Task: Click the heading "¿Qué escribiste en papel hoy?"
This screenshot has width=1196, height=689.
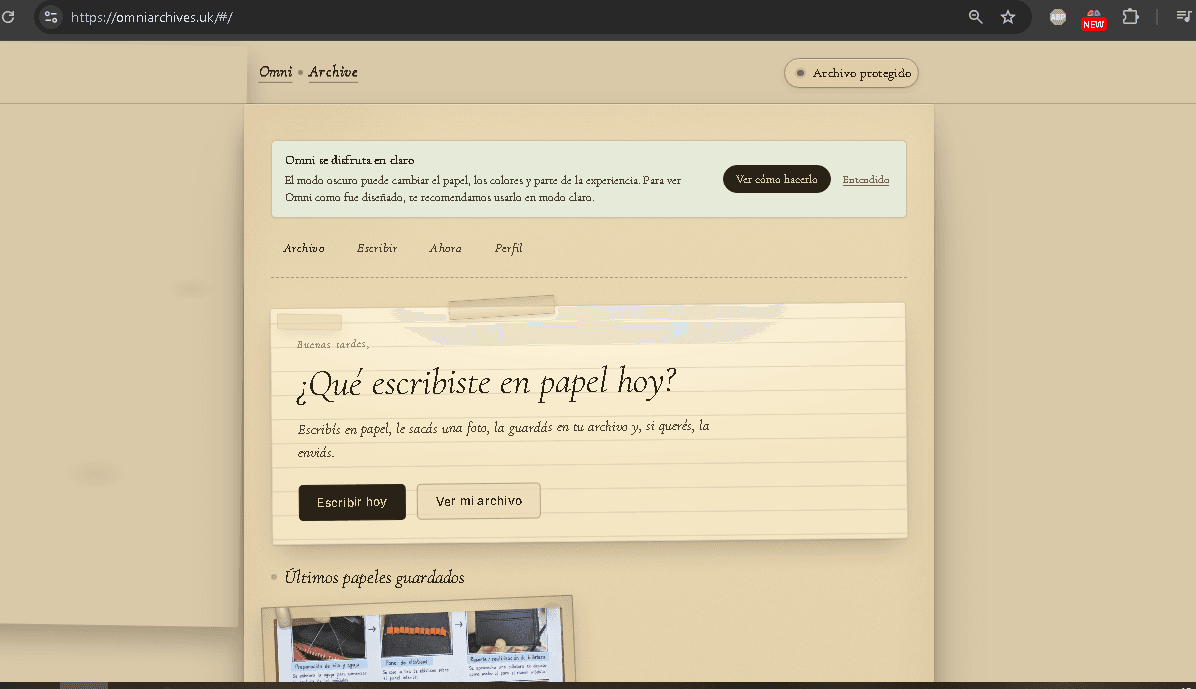Action: point(486,383)
